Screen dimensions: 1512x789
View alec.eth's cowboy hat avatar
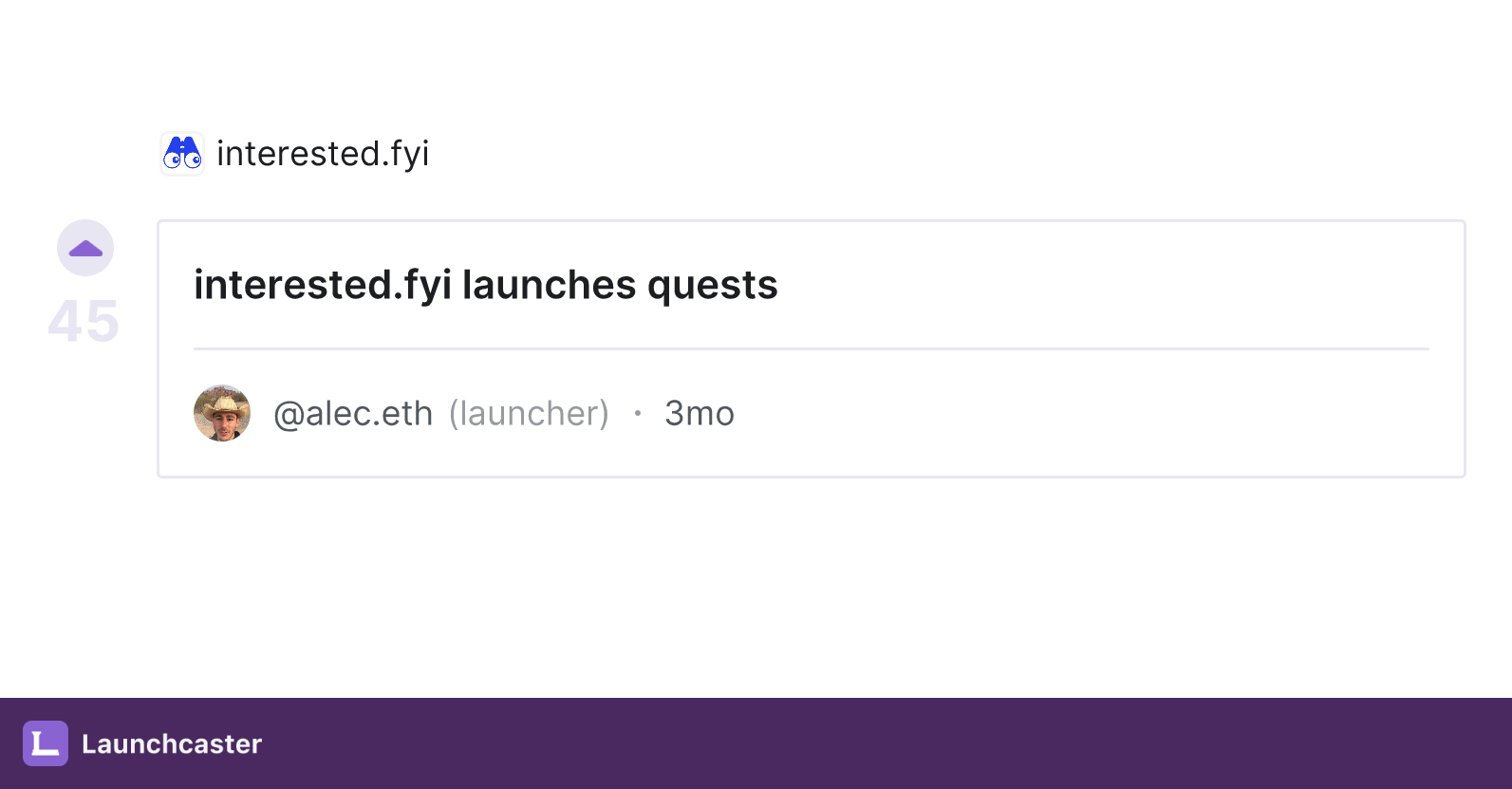pyautogui.click(x=222, y=413)
